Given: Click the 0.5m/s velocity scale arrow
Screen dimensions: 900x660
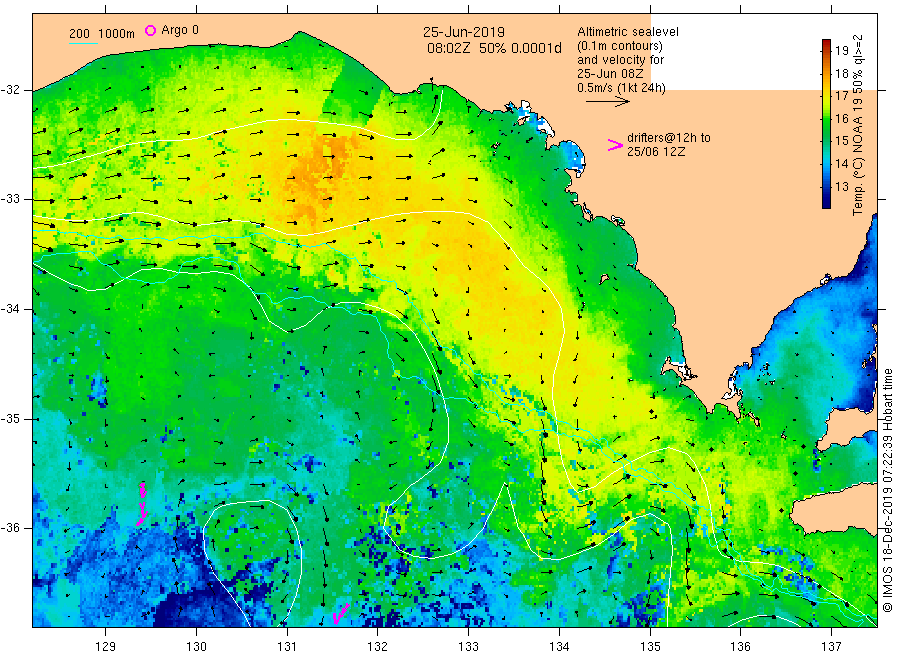Looking at the screenshot, I should [x=608, y=102].
